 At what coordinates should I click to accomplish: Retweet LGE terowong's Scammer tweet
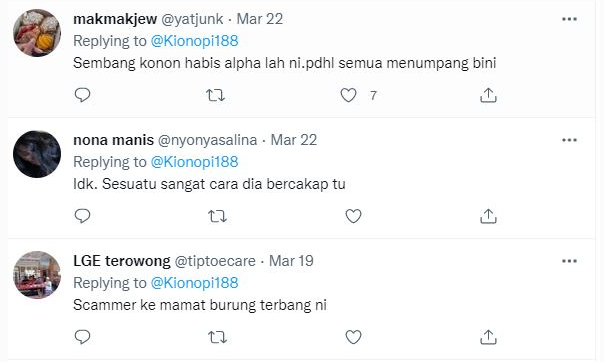217,337
